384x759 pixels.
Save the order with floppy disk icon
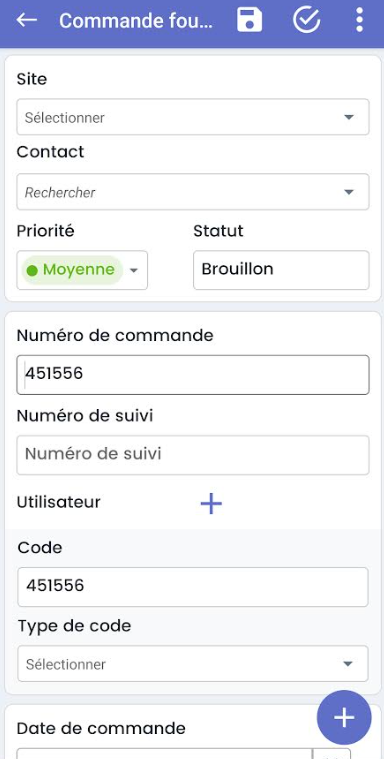tap(249, 20)
